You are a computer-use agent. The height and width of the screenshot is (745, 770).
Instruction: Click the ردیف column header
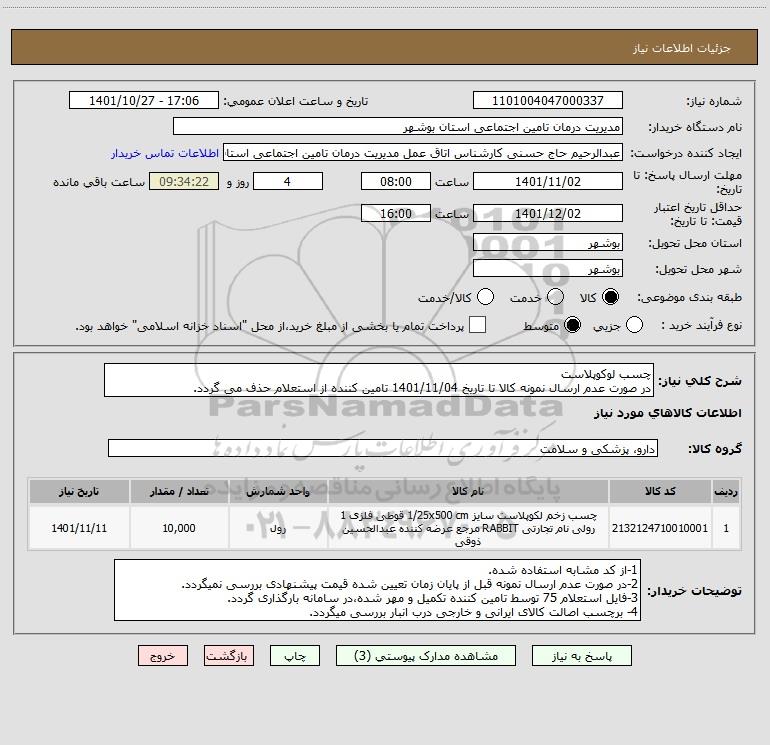pos(726,492)
